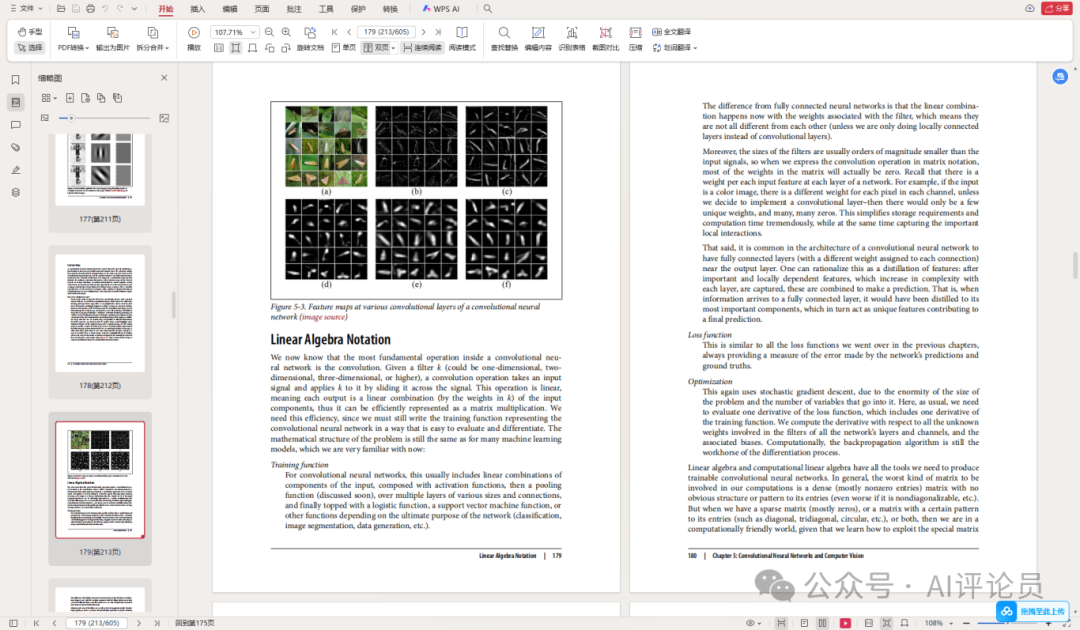Click the fit page icon in toolbar
The image size is (1080, 630).
tap(236, 48)
